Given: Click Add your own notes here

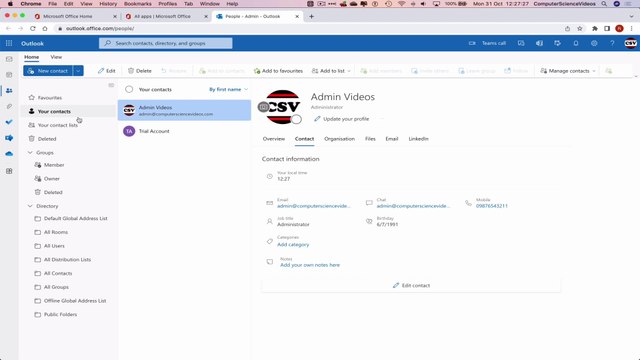Looking at the screenshot, I should (310, 265).
